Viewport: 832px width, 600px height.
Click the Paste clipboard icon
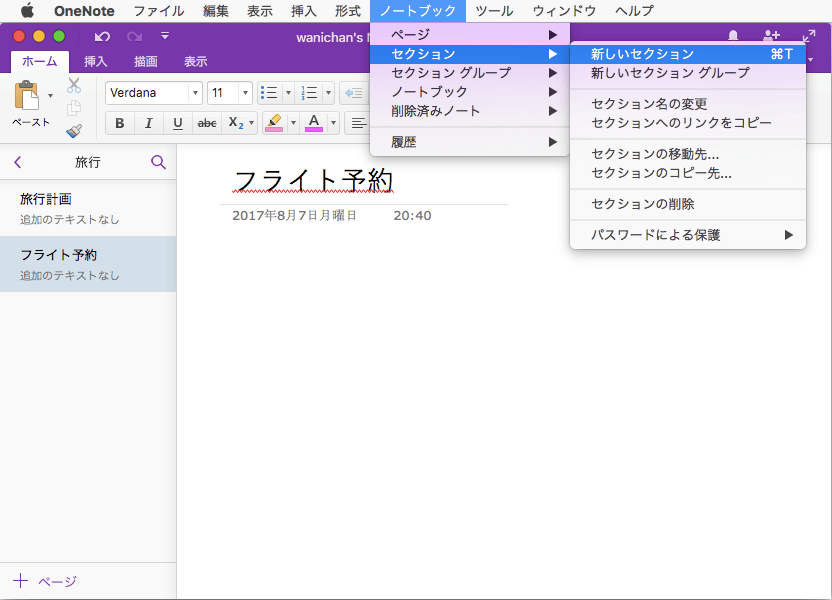(27, 97)
